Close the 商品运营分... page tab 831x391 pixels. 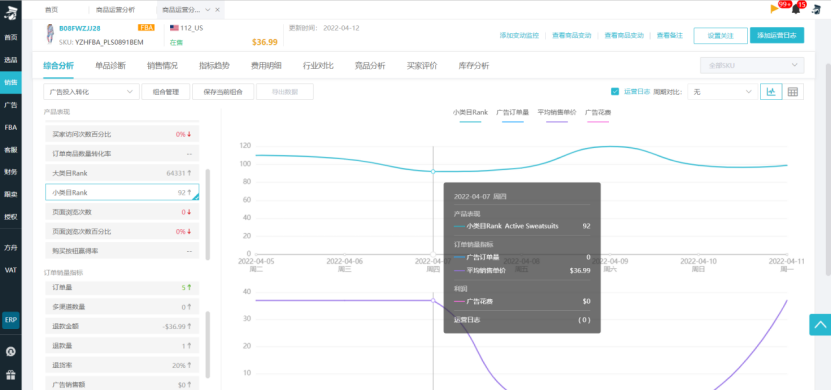tap(217, 10)
